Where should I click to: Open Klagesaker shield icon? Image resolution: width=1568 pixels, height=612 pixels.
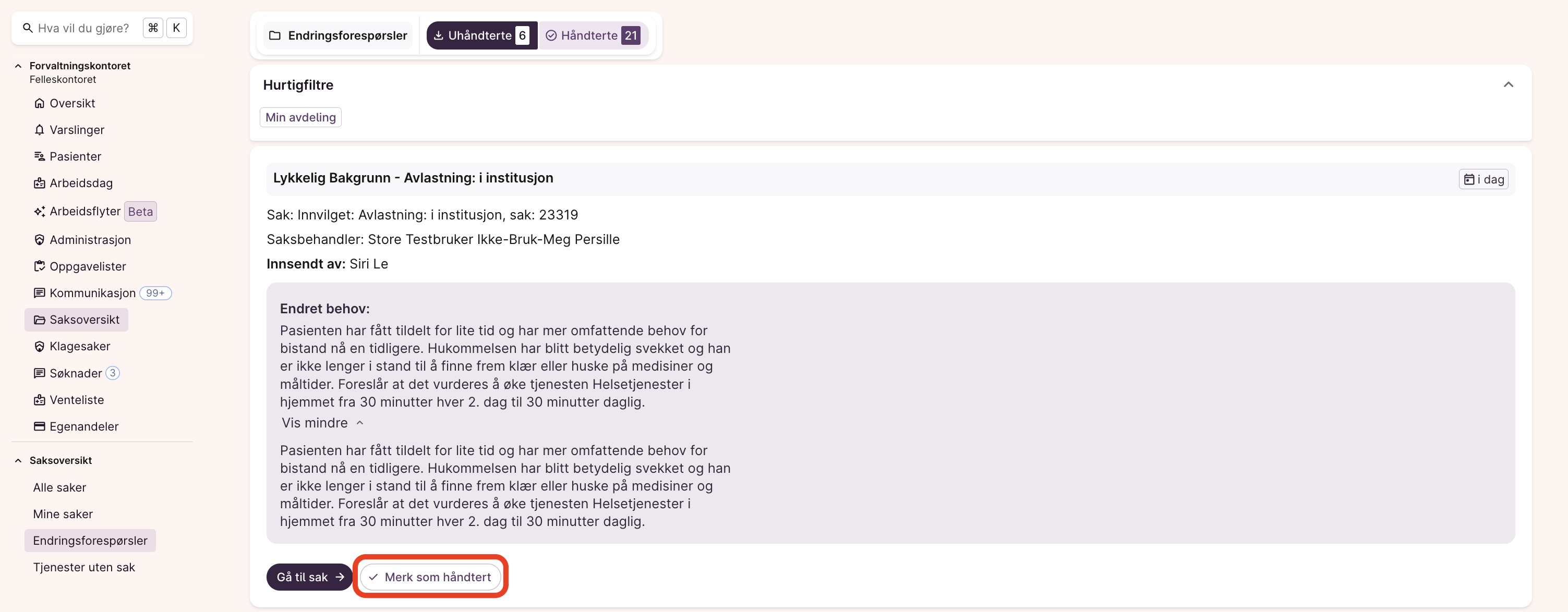click(40, 347)
